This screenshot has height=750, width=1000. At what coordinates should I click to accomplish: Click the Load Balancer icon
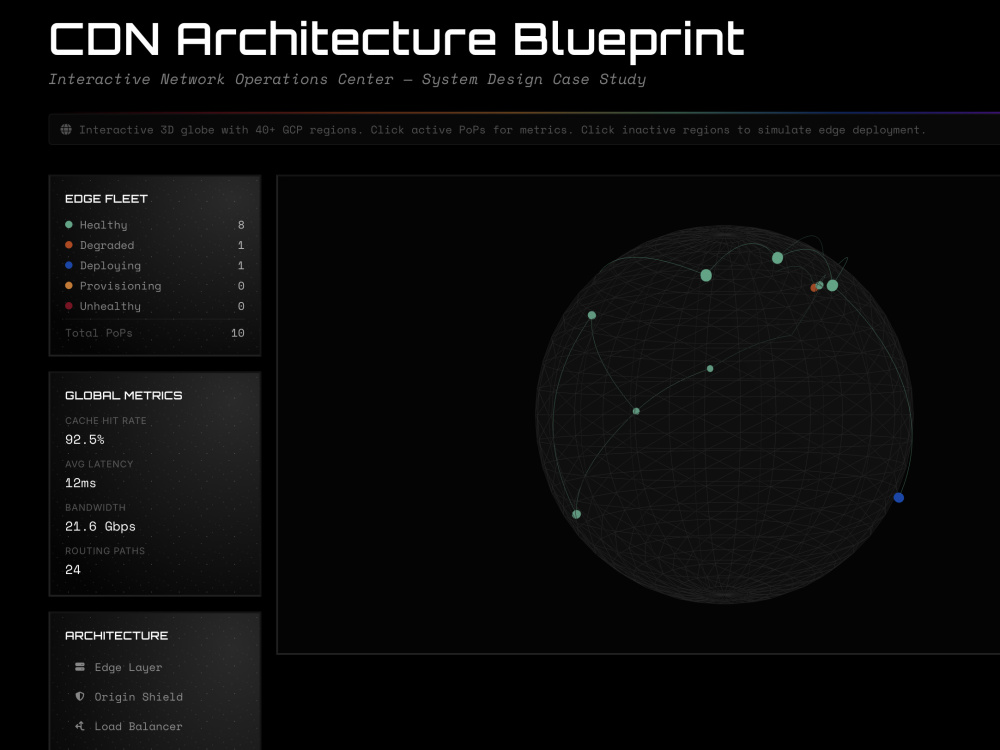80,726
